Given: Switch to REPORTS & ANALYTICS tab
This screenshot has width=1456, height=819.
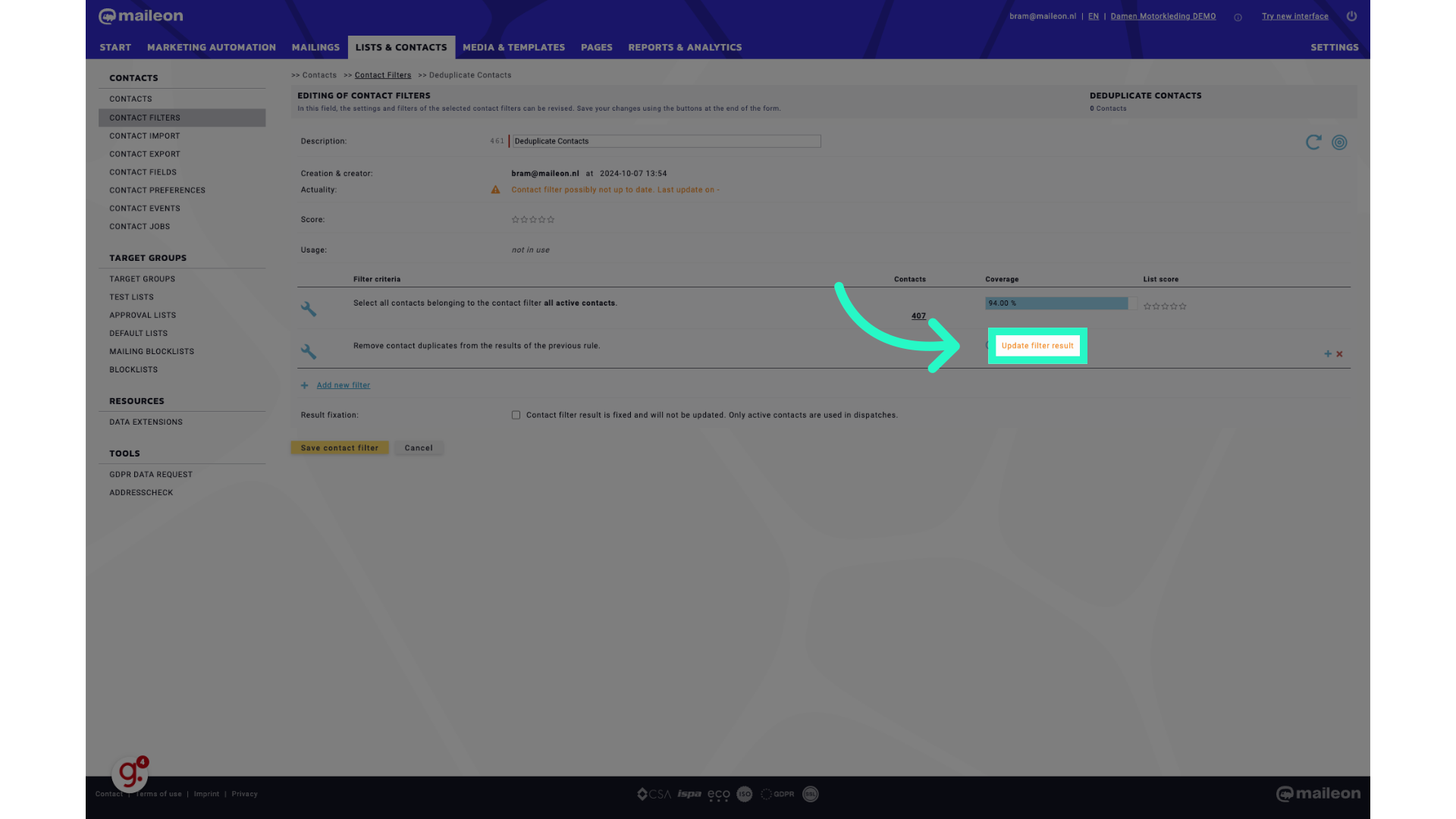Looking at the screenshot, I should [x=685, y=47].
